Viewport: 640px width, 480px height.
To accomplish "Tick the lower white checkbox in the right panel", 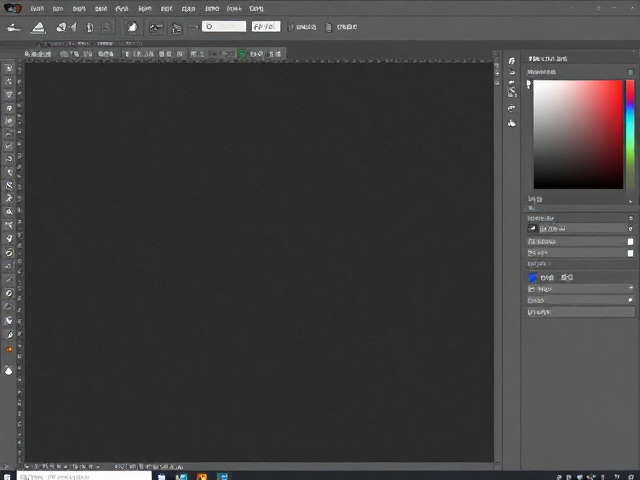I will [630, 253].
